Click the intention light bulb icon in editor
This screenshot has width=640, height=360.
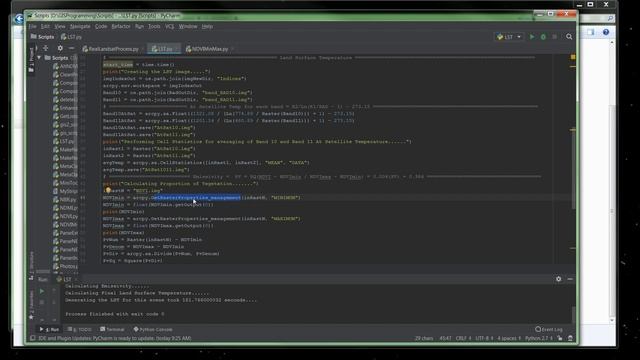pyautogui.click(x=108, y=190)
